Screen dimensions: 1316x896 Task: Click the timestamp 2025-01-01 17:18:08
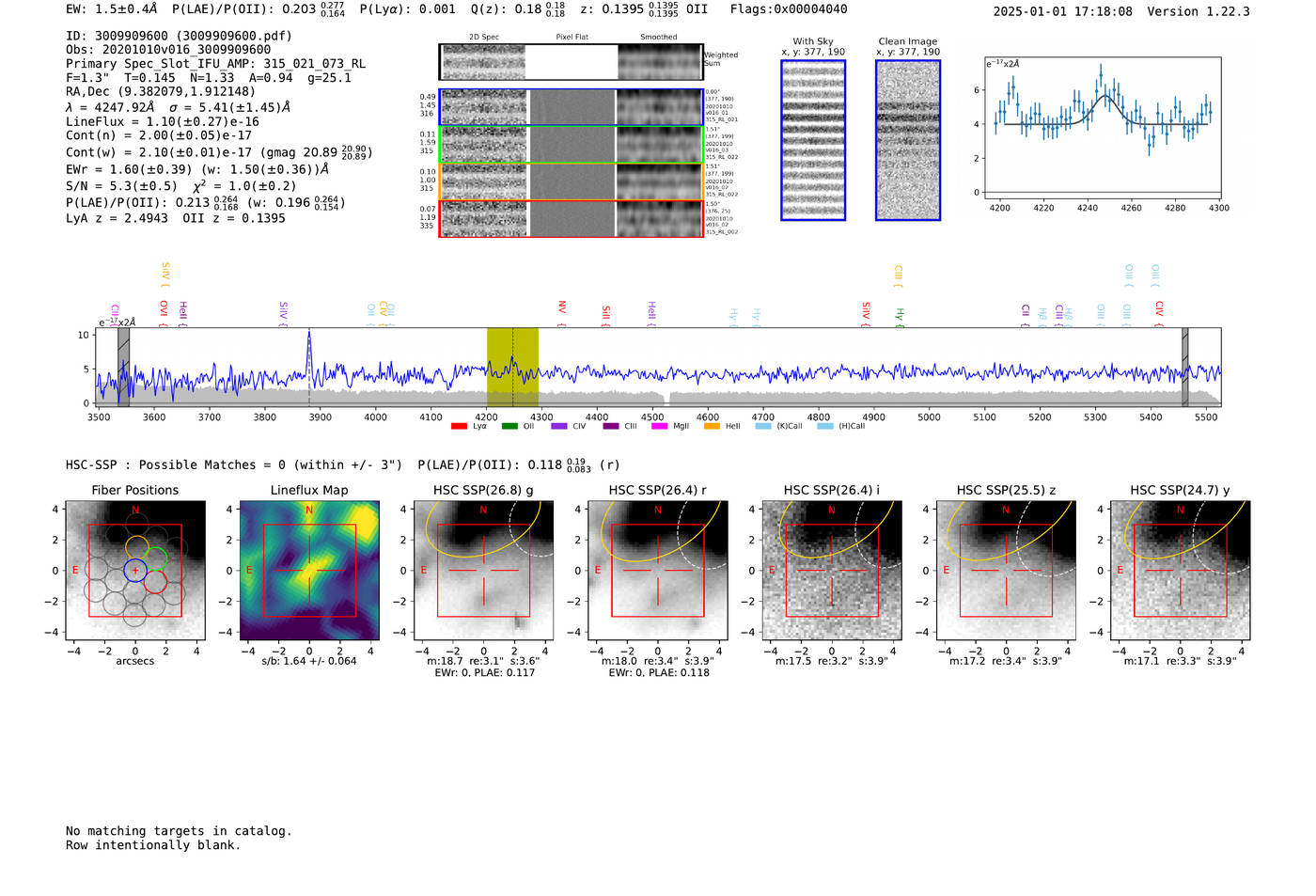click(1063, 12)
